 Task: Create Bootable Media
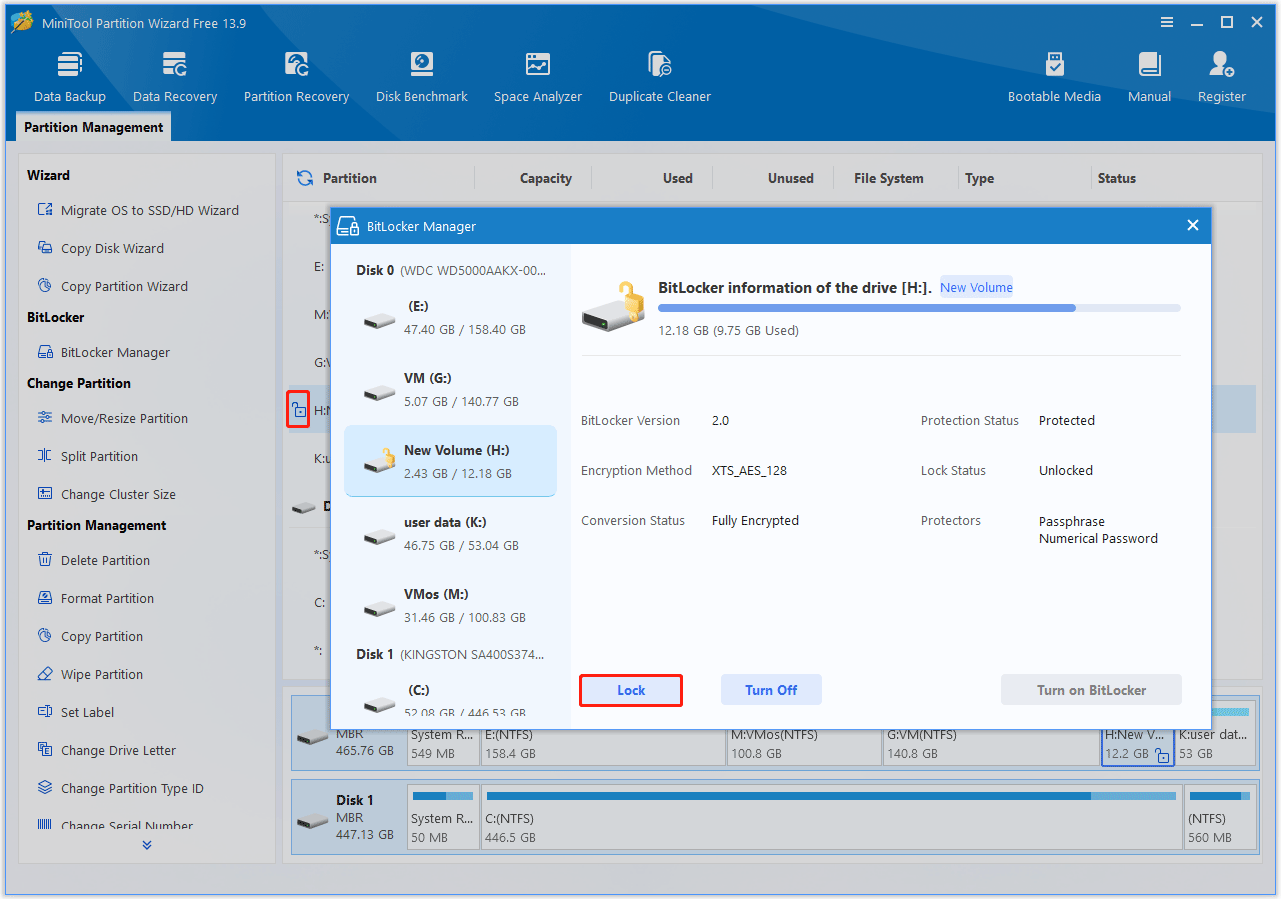(1054, 77)
